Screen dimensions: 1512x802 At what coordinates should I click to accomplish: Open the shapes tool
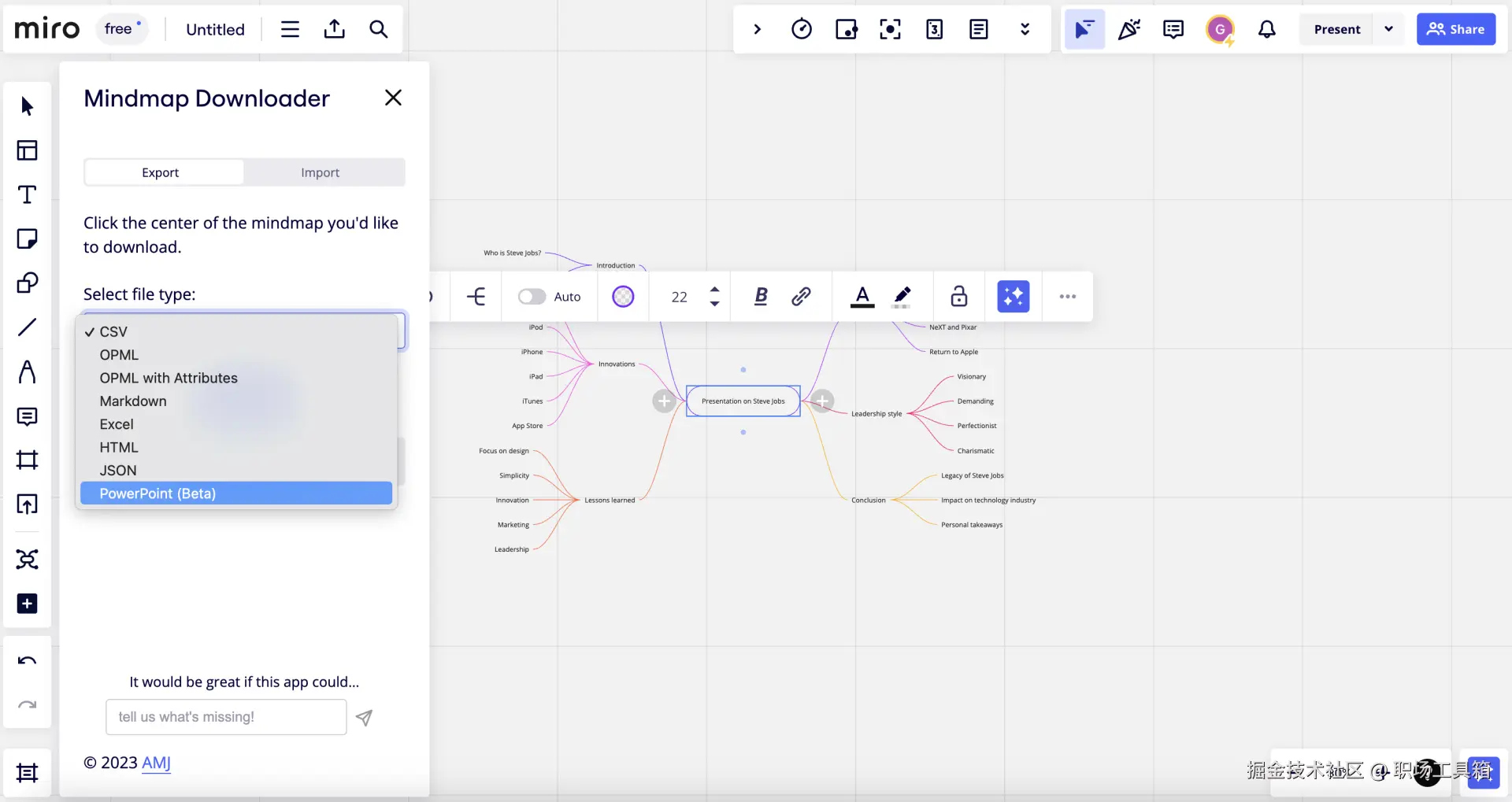[x=28, y=283]
